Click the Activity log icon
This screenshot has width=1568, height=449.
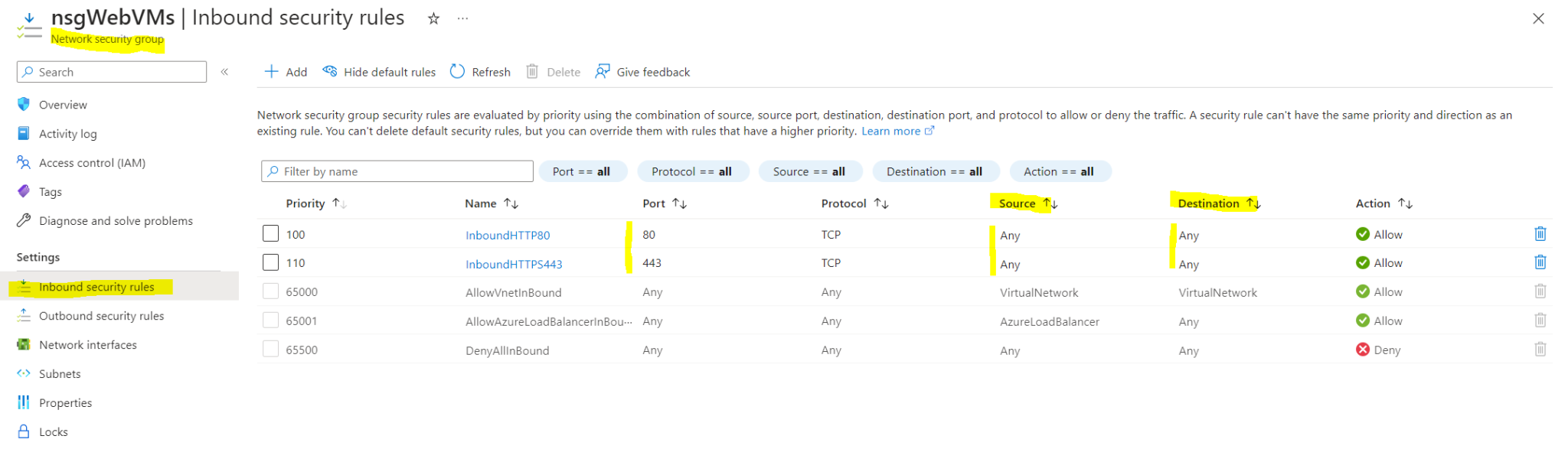(24, 133)
